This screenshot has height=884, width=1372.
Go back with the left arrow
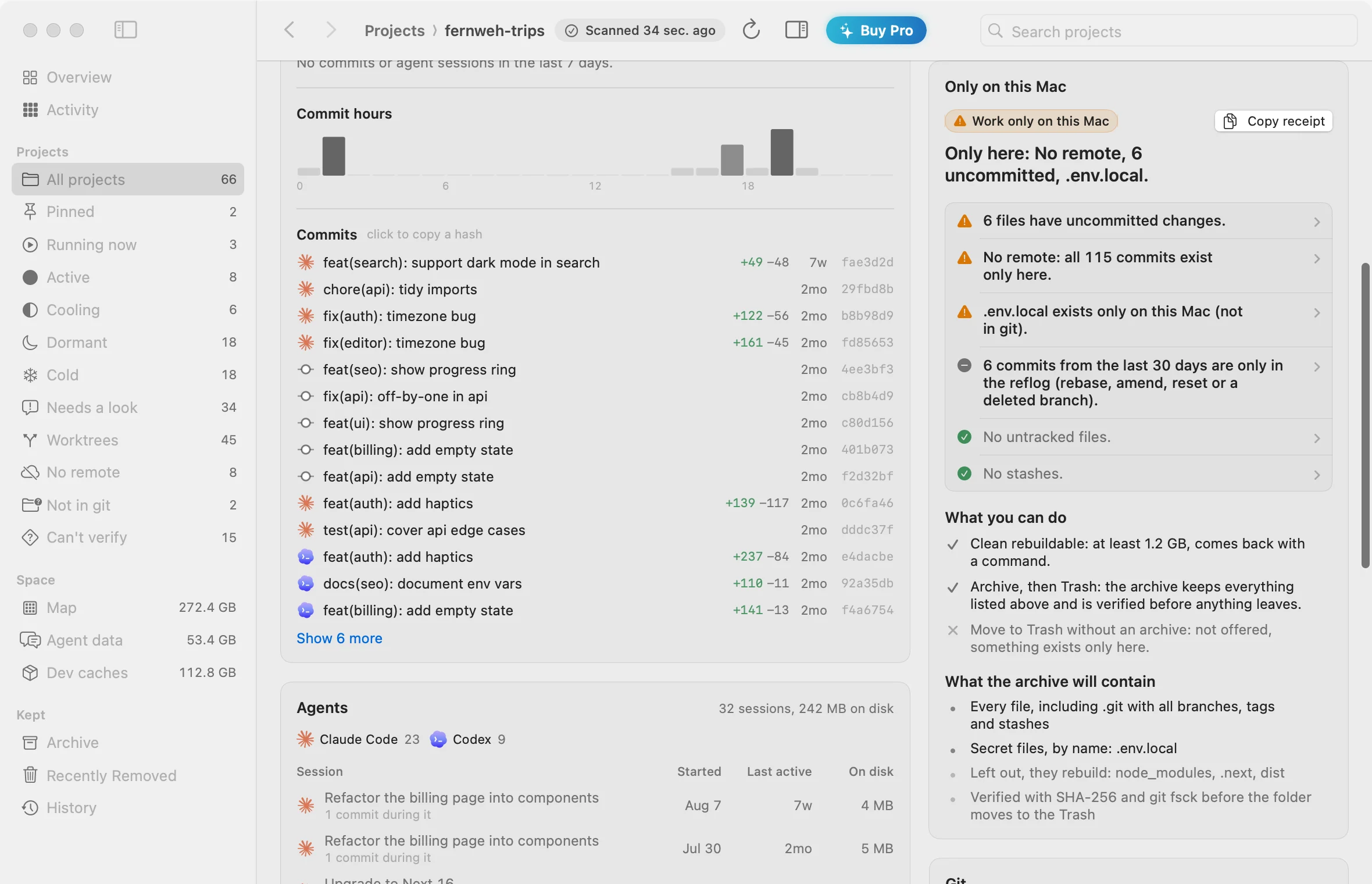[290, 30]
